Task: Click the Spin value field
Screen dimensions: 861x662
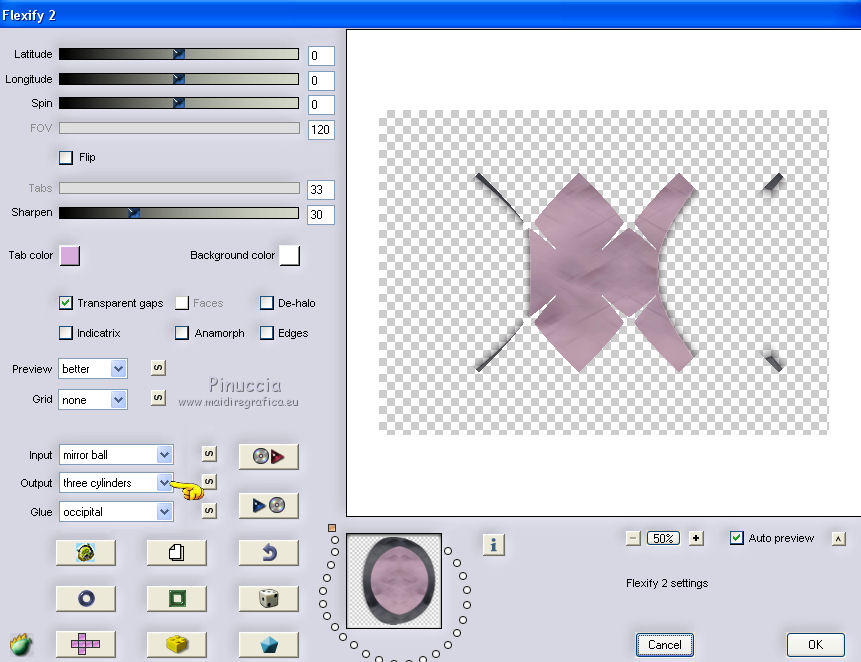Action: (x=321, y=104)
